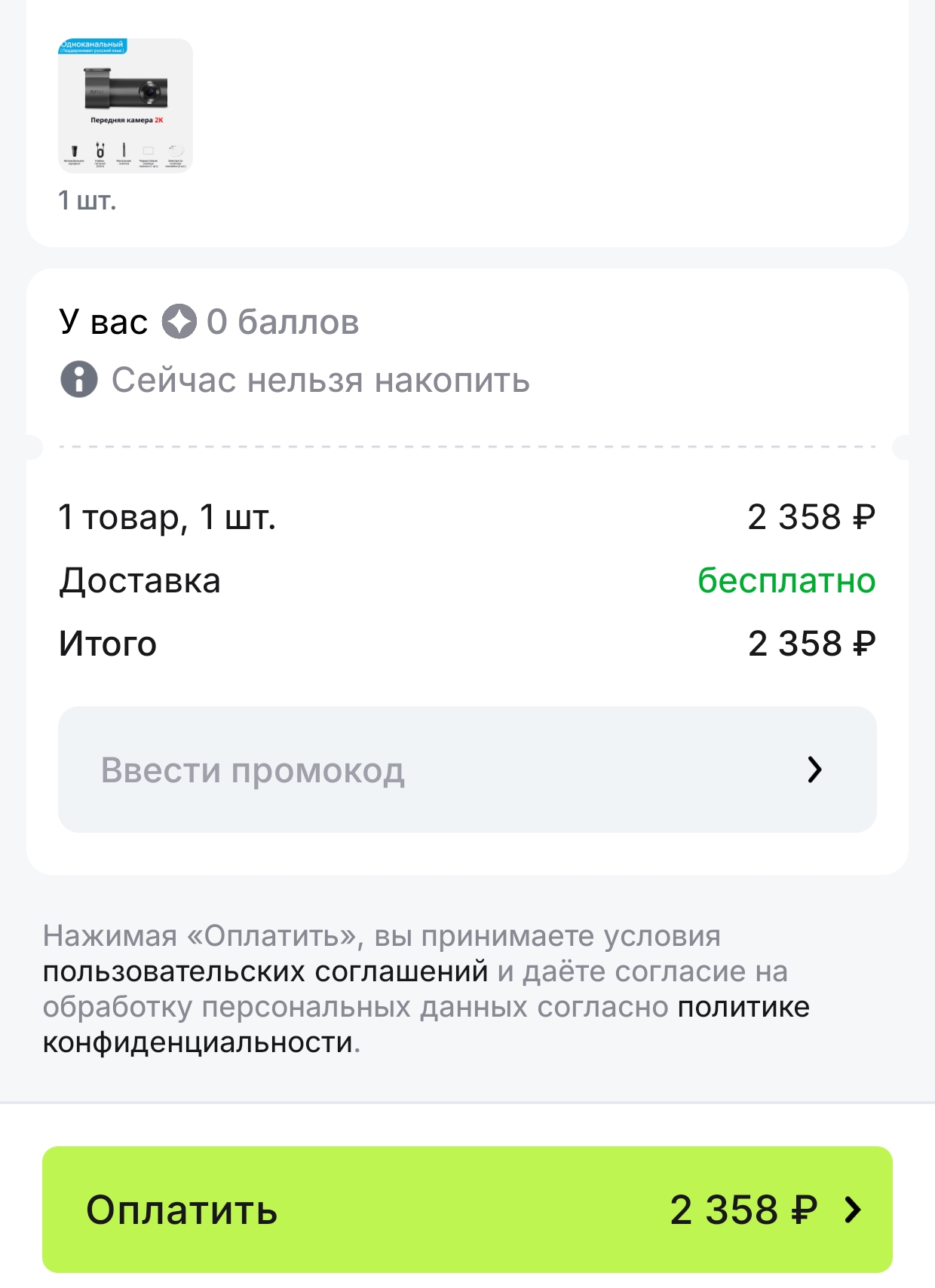Tap the info icon beside accrual notice
The height and width of the screenshot is (1288, 935).
(79, 379)
